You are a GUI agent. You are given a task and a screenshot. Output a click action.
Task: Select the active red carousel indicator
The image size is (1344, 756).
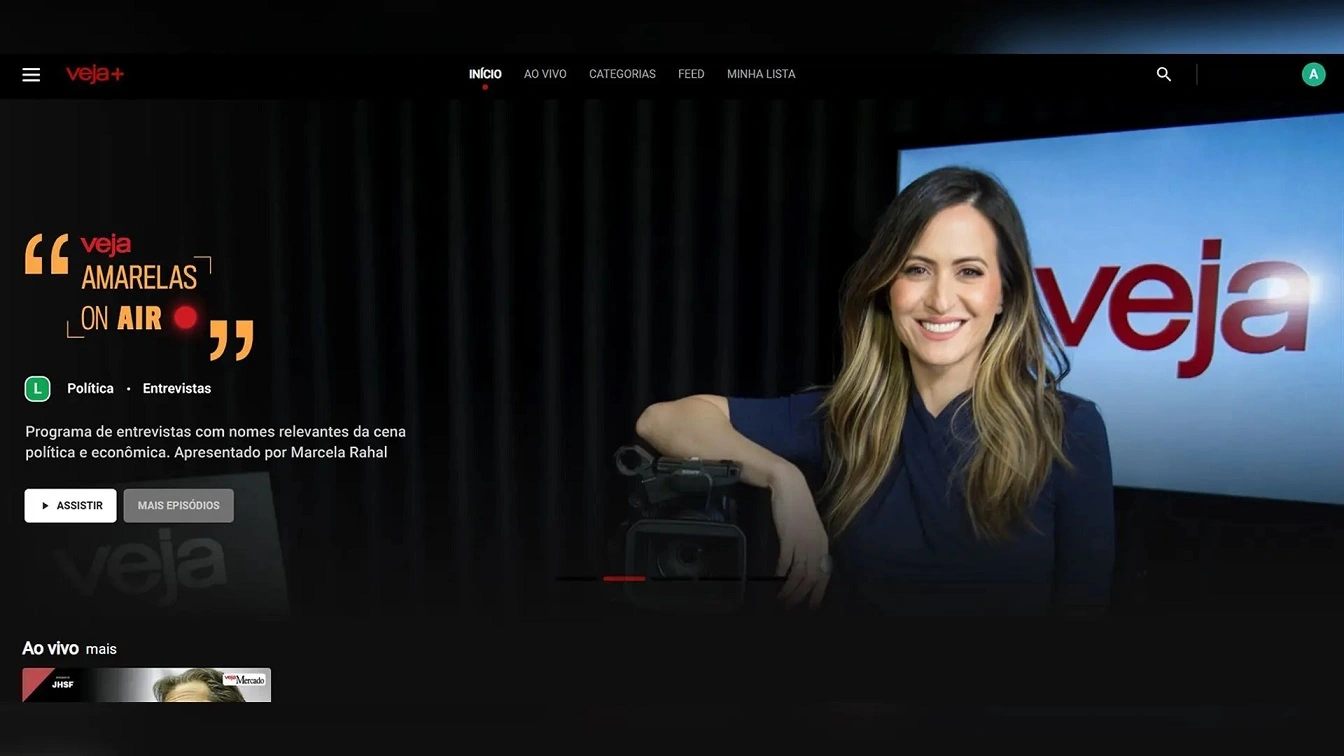[624, 579]
